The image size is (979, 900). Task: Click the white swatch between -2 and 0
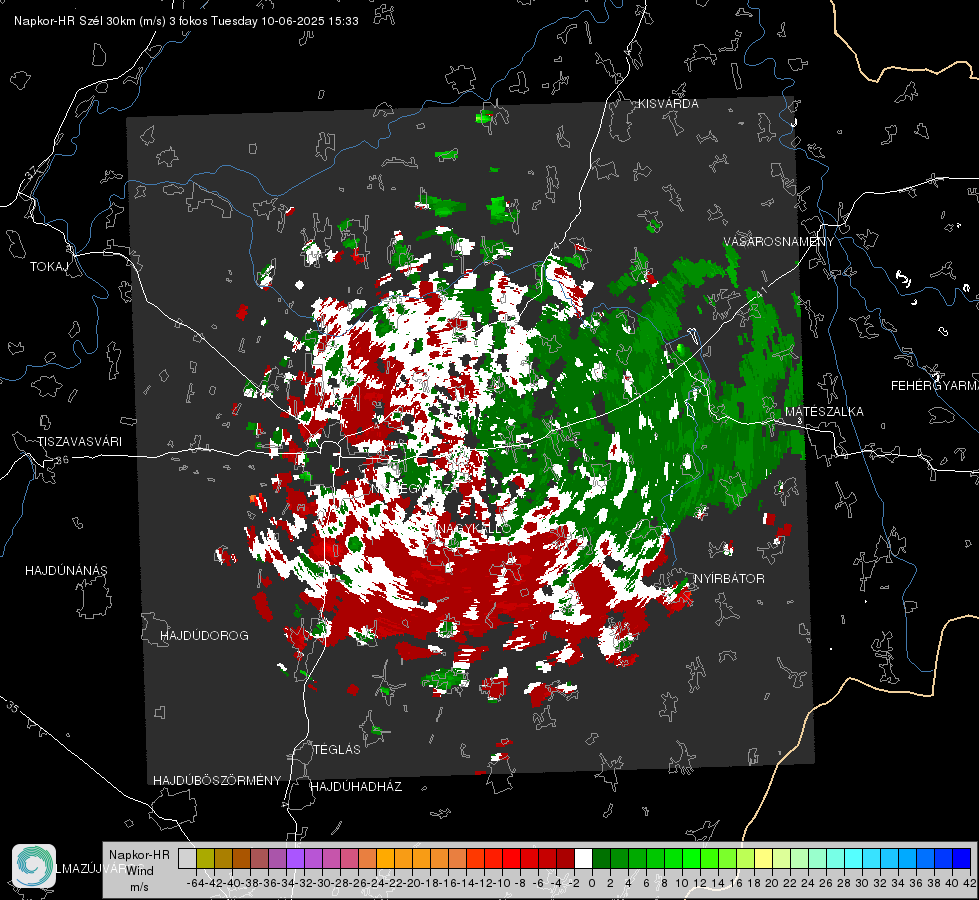click(583, 858)
